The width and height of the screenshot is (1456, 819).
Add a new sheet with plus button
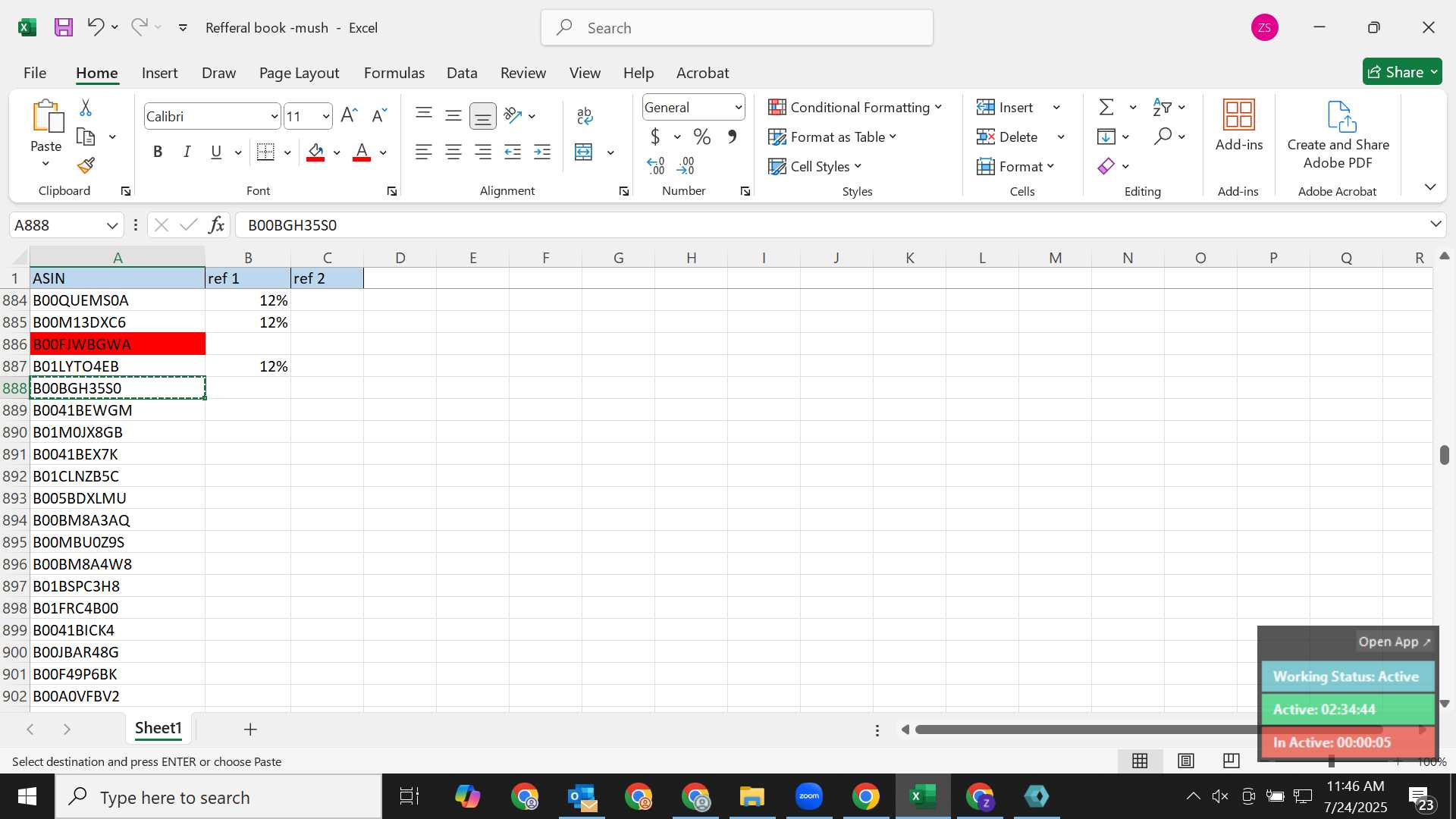(250, 730)
